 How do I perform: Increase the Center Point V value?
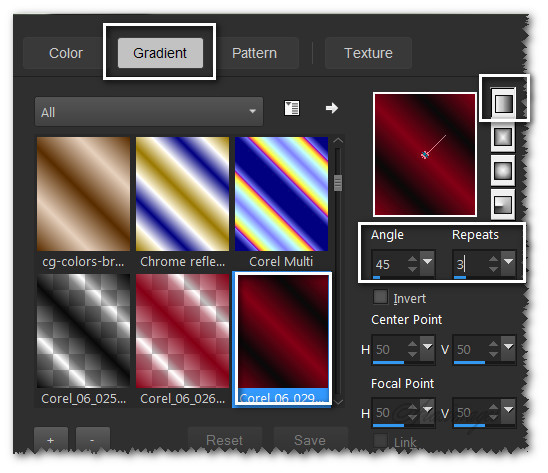point(493,344)
